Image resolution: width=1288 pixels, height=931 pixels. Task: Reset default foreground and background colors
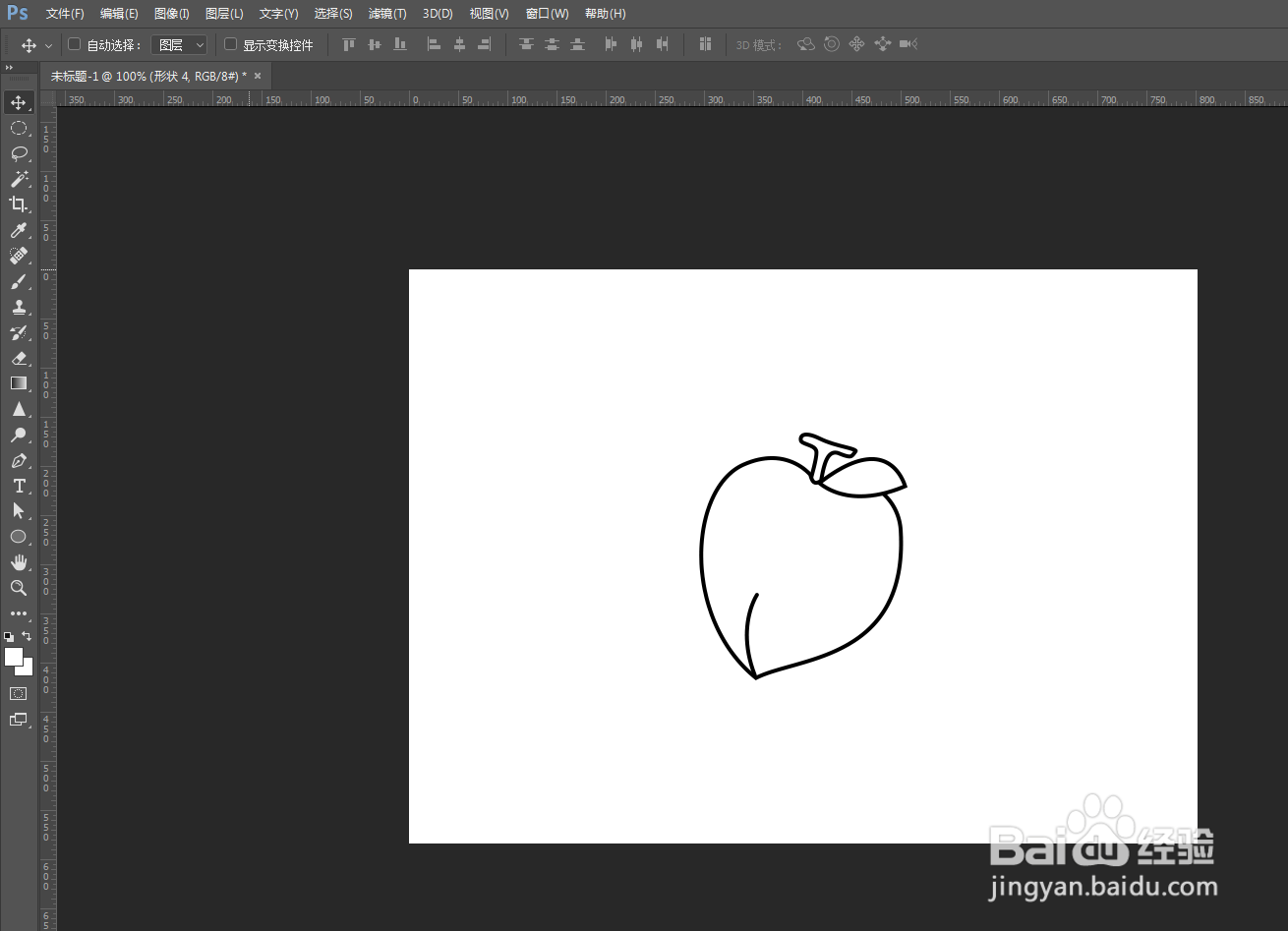point(9,637)
